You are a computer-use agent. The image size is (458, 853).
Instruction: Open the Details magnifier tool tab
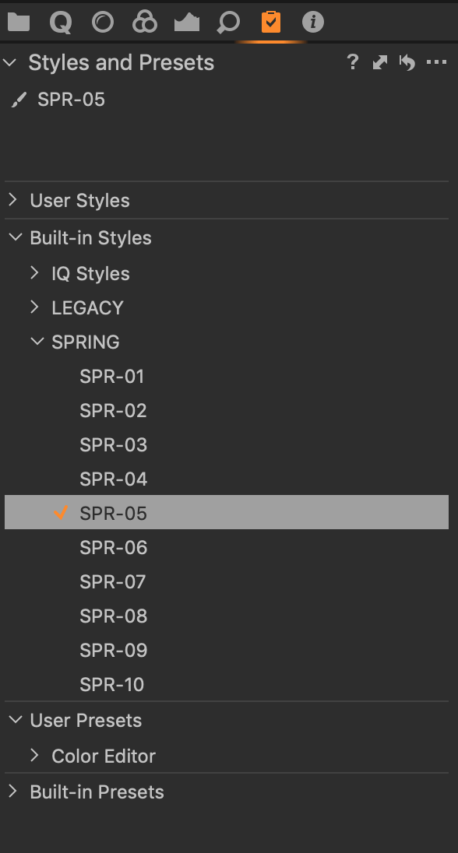228,23
